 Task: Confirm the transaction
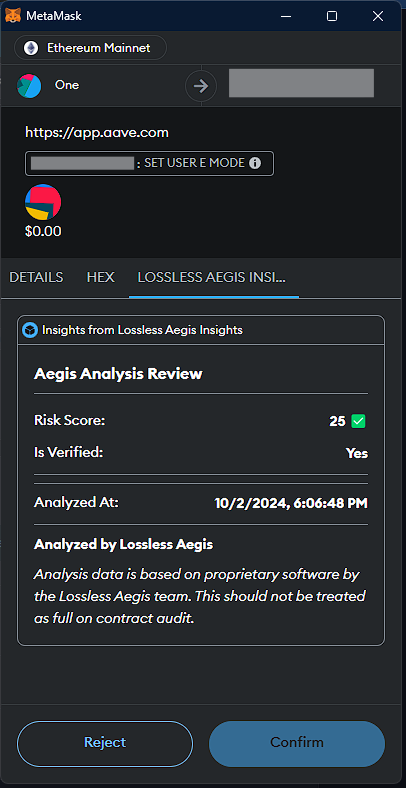[297, 743]
